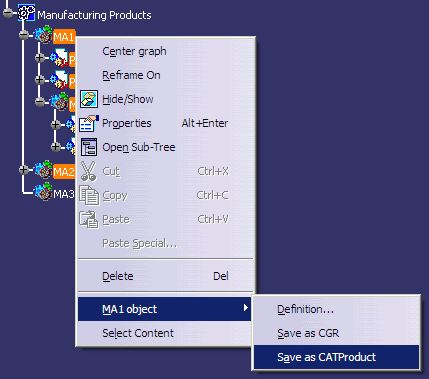Viewport: 429px width, 379px height.
Task: Click the Properties icon in context menu
Action: pos(89,123)
